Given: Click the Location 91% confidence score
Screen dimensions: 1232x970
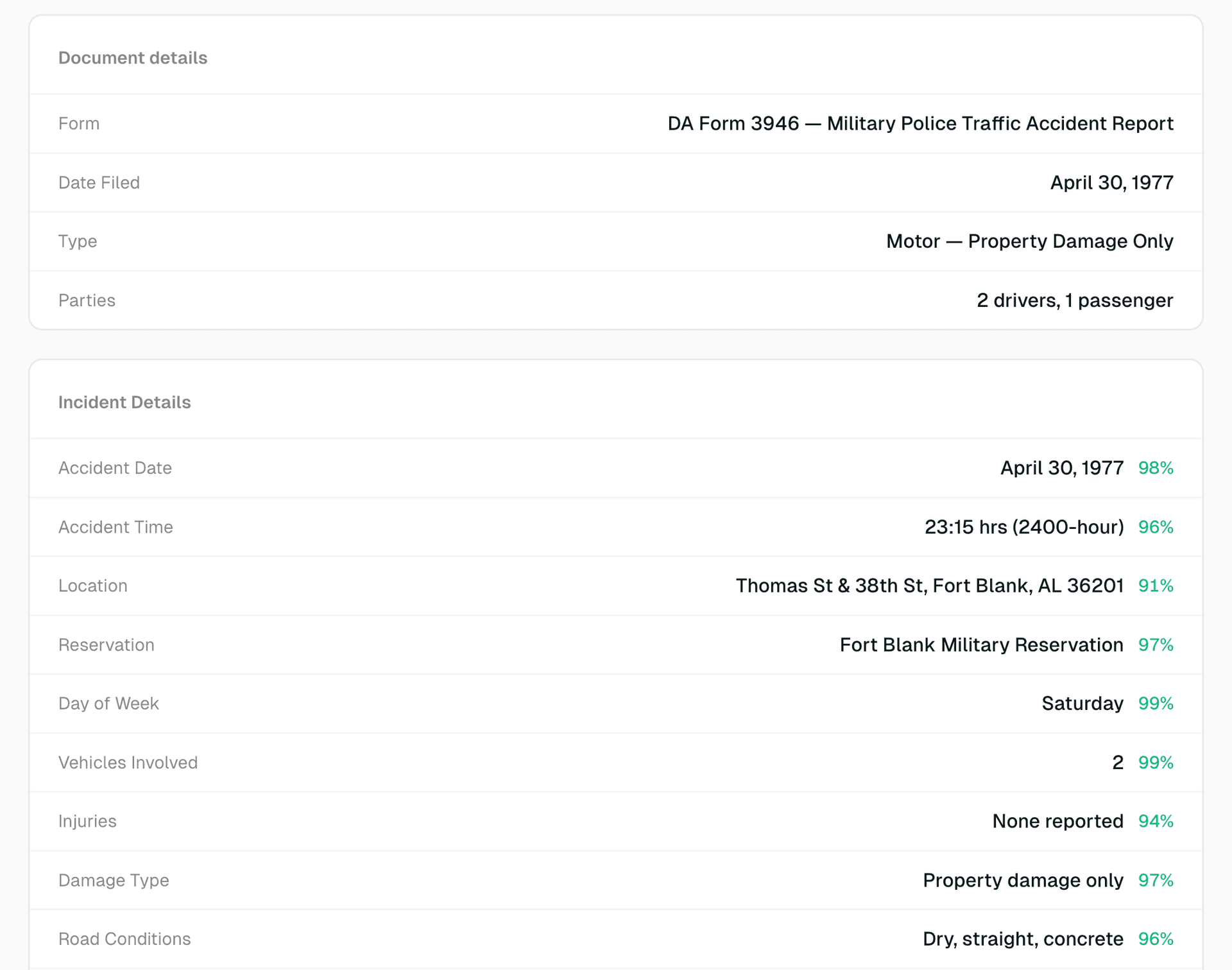Looking at the screenshot, I should 1155,585.
